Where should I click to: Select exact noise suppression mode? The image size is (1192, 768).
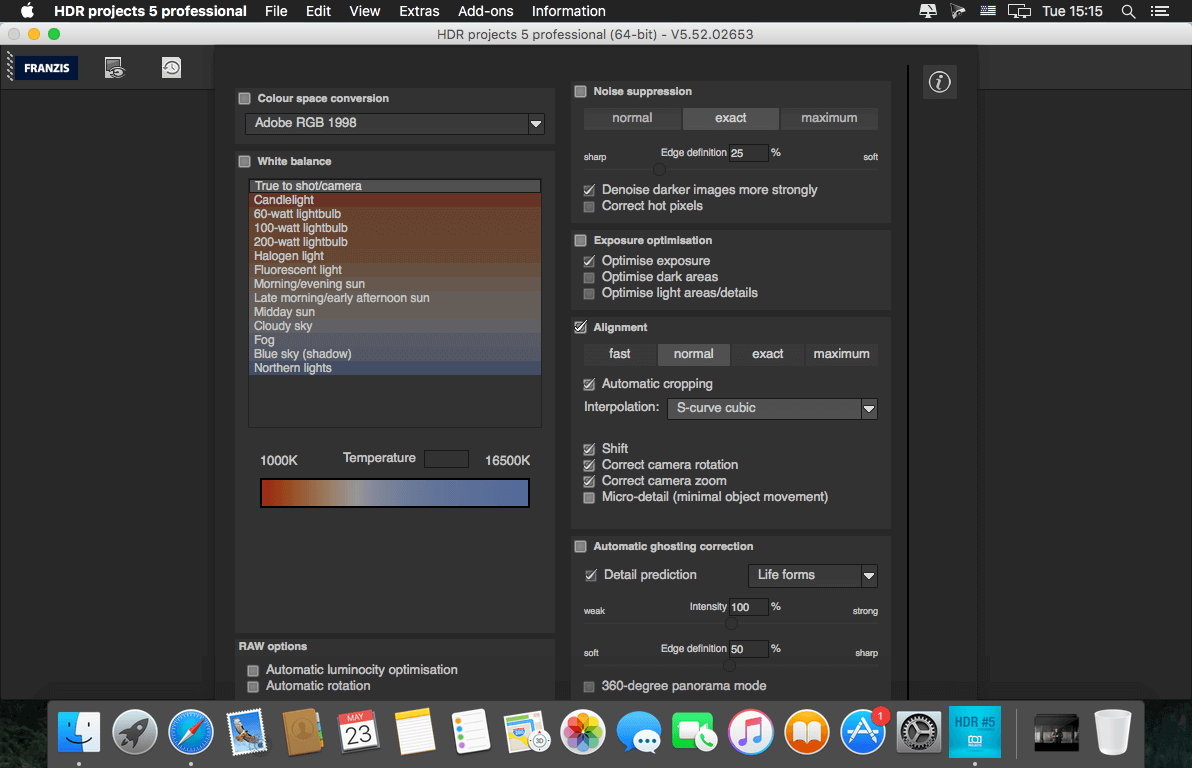tap(731, 118)
